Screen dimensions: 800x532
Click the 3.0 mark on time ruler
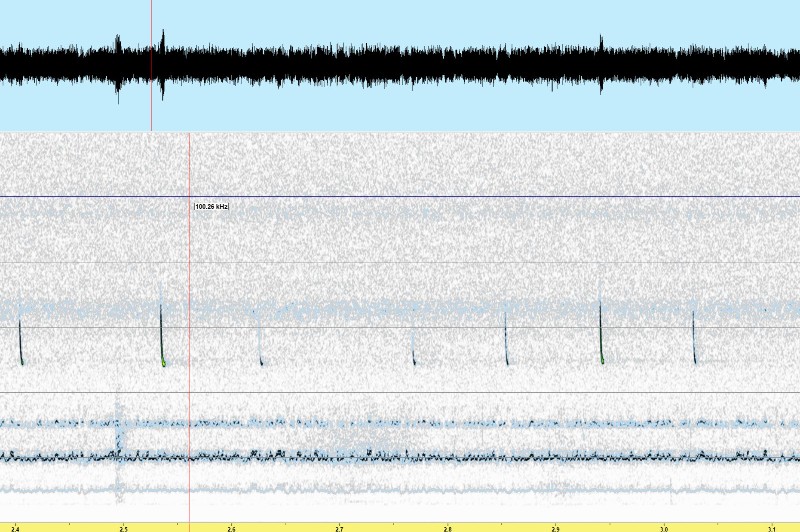663,527
